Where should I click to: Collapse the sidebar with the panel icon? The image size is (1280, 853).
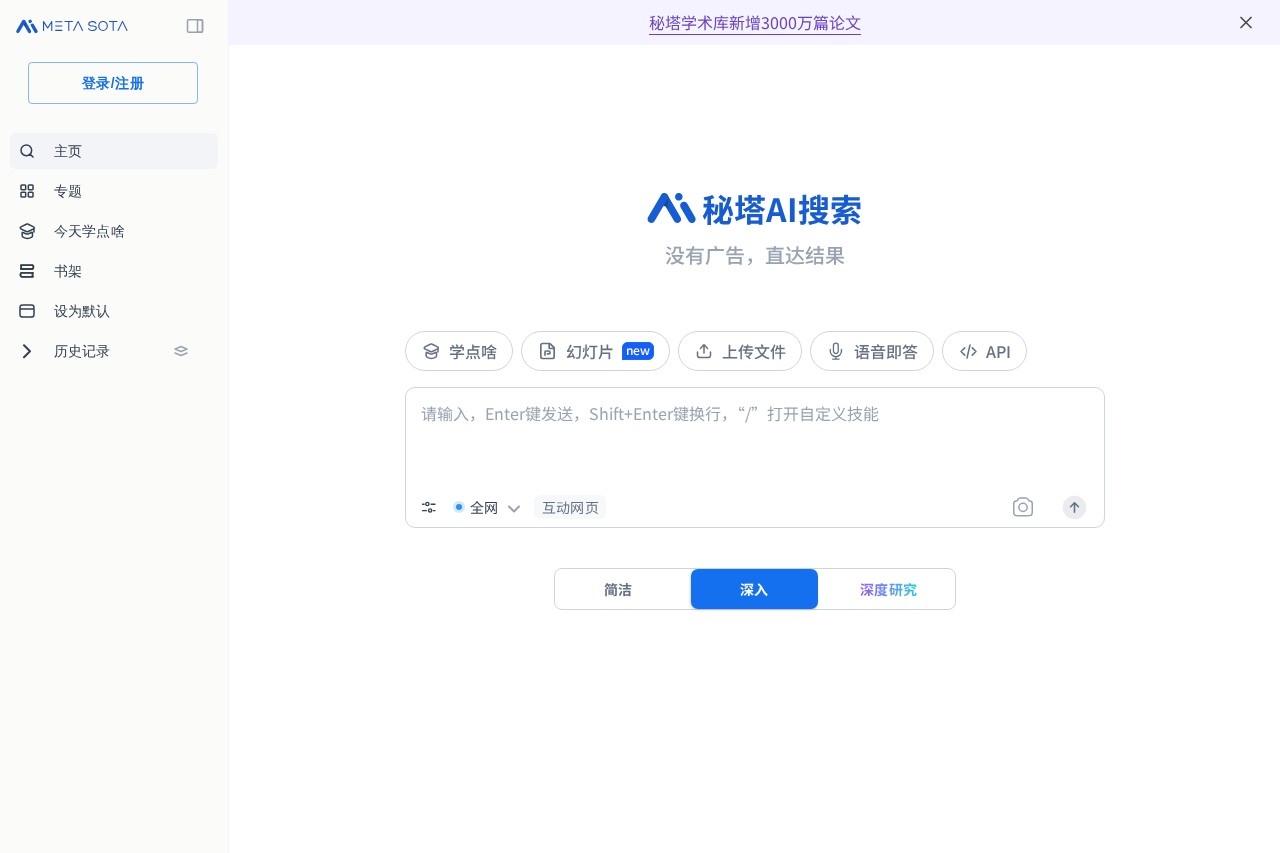click(x=195, y=26)
